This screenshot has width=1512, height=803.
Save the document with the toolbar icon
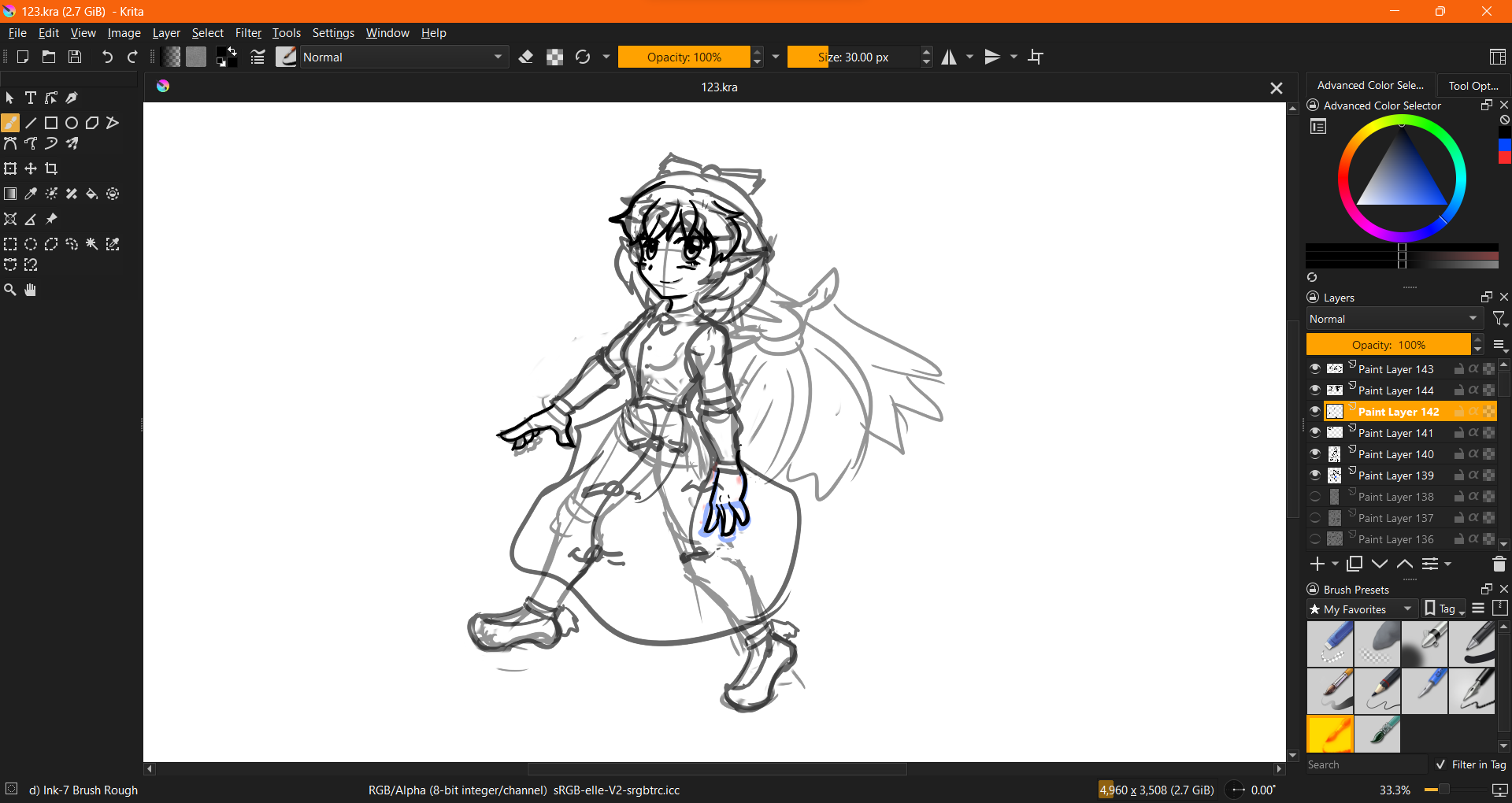[x=75, y=57]
